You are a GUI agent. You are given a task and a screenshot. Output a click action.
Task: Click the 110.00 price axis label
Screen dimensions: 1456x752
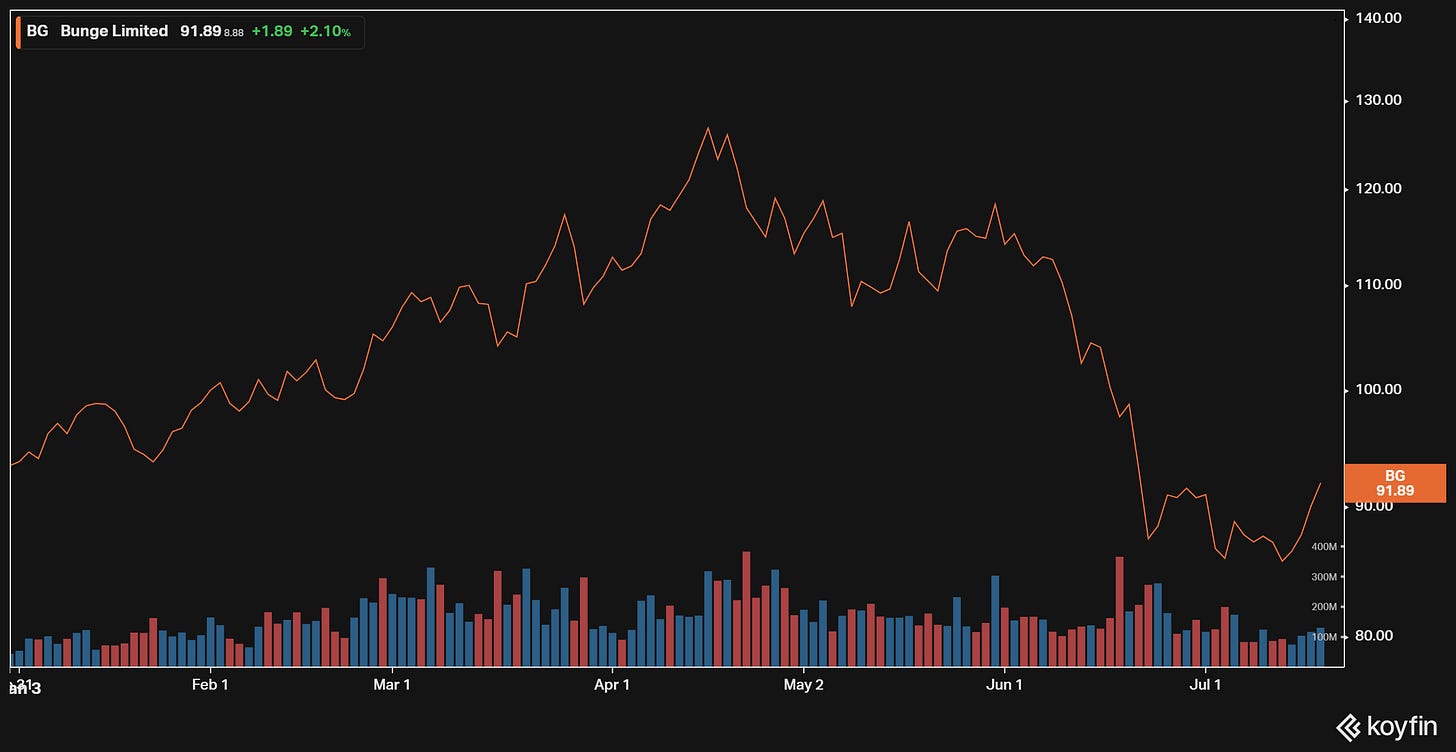(1379, 285)
